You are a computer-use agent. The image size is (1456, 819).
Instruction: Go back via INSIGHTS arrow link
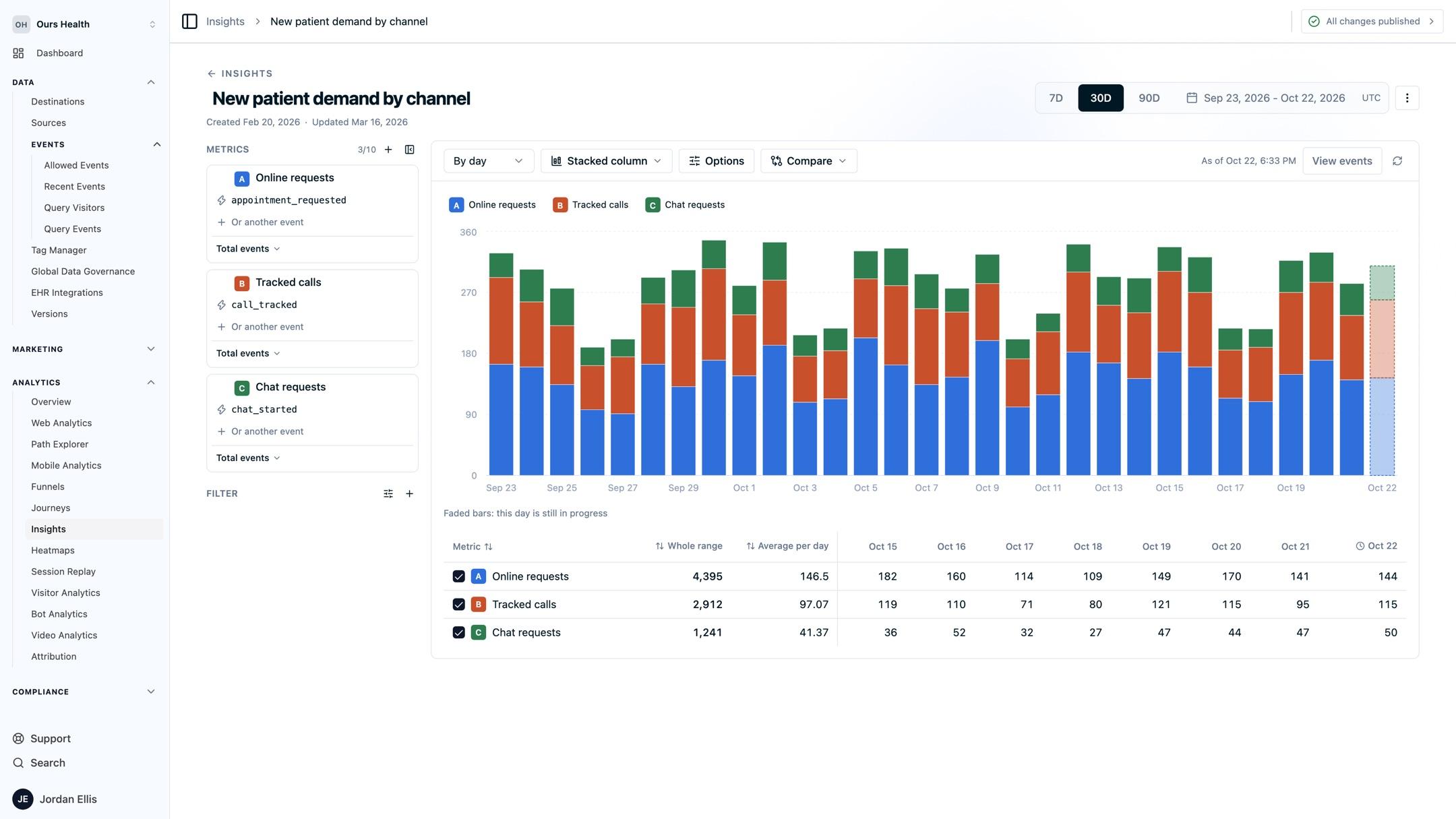[x=239, y=73]
